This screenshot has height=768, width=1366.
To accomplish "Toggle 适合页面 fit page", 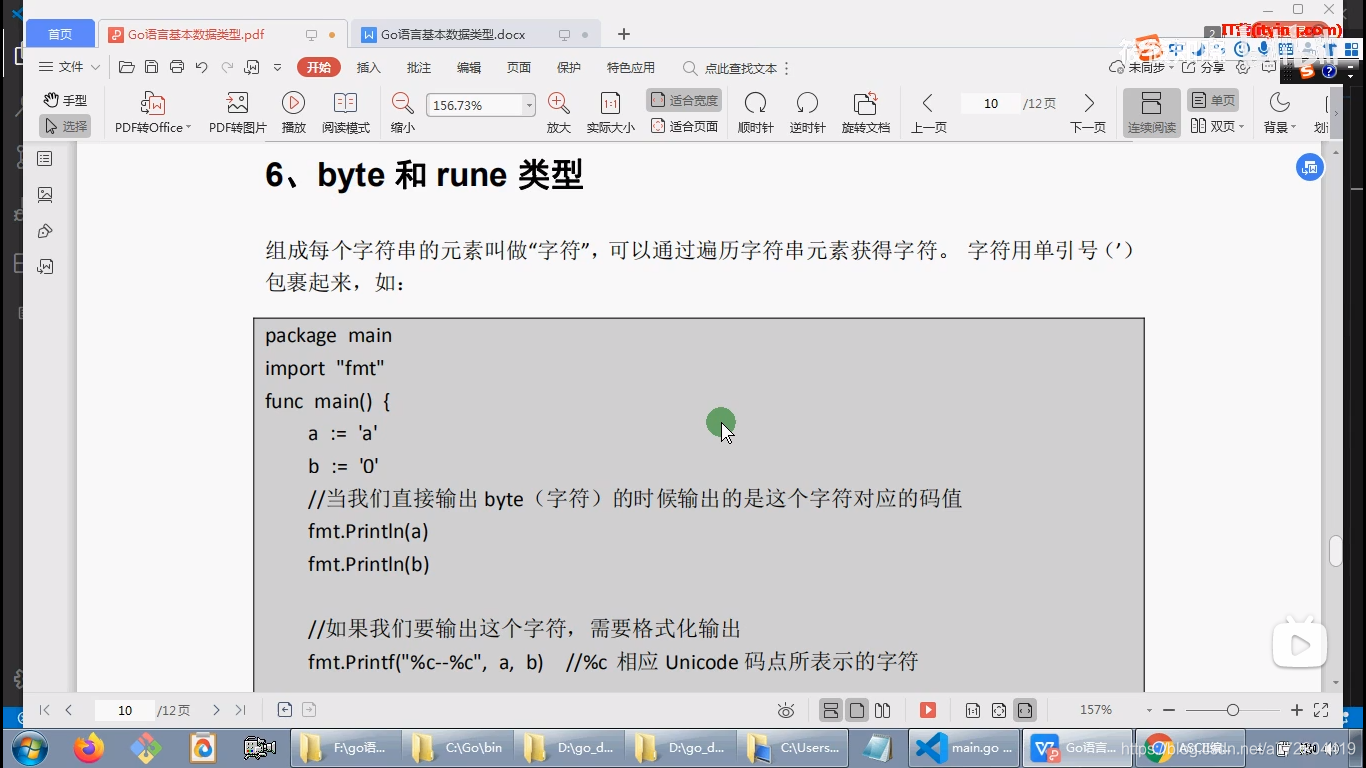I will click(x=684, y=126).
